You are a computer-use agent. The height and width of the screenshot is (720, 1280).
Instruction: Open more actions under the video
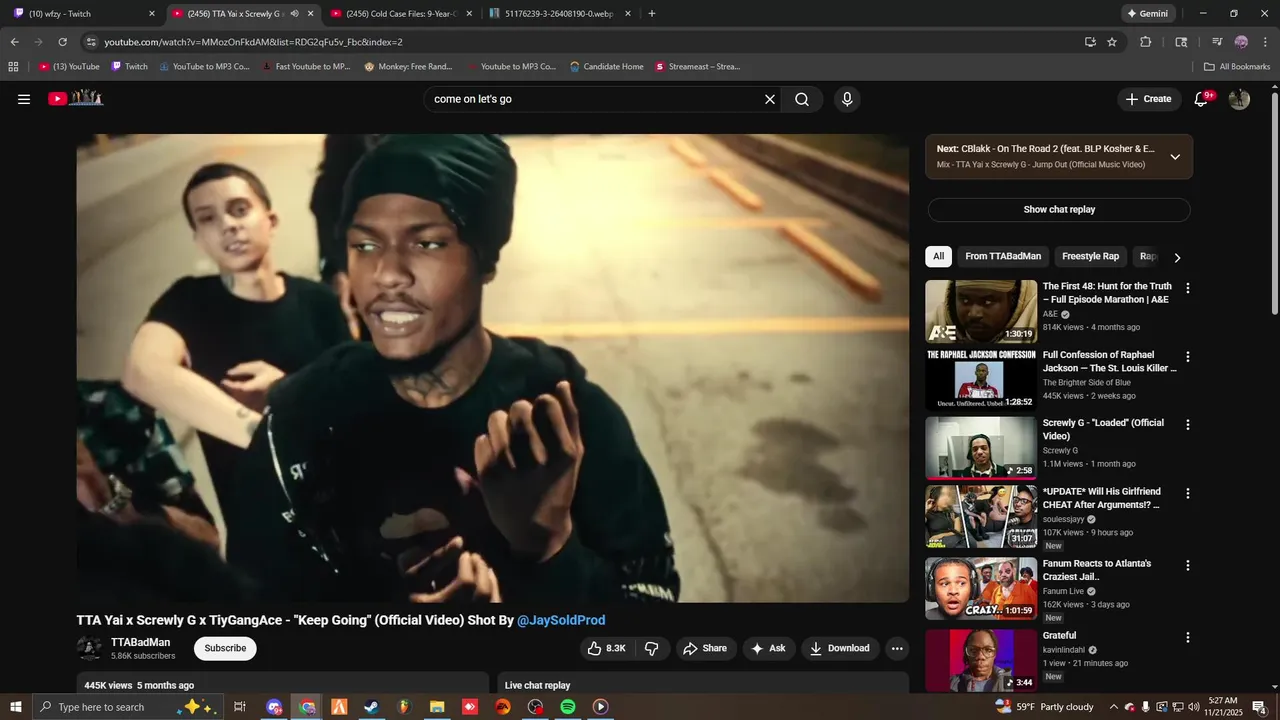coord(897,648)
